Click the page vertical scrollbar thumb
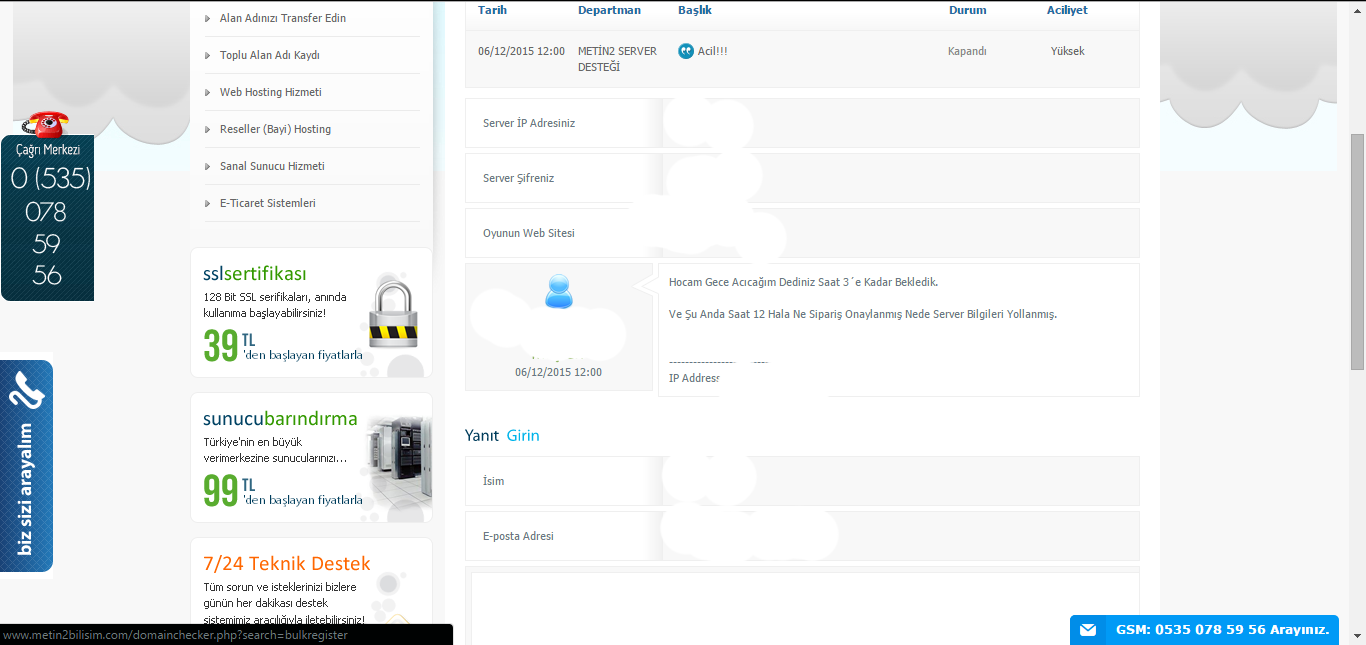 pyautogui.click(x=1357, y=252)
